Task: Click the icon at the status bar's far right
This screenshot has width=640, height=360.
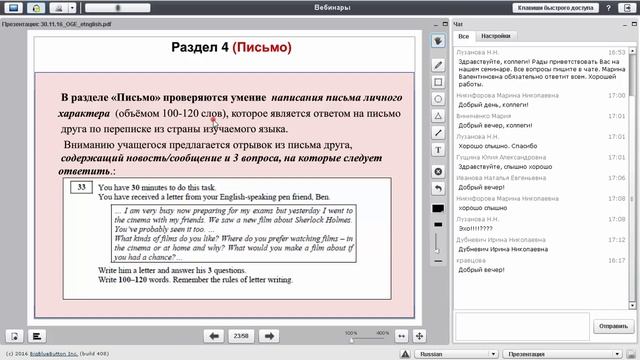Action: click(631, 354)
